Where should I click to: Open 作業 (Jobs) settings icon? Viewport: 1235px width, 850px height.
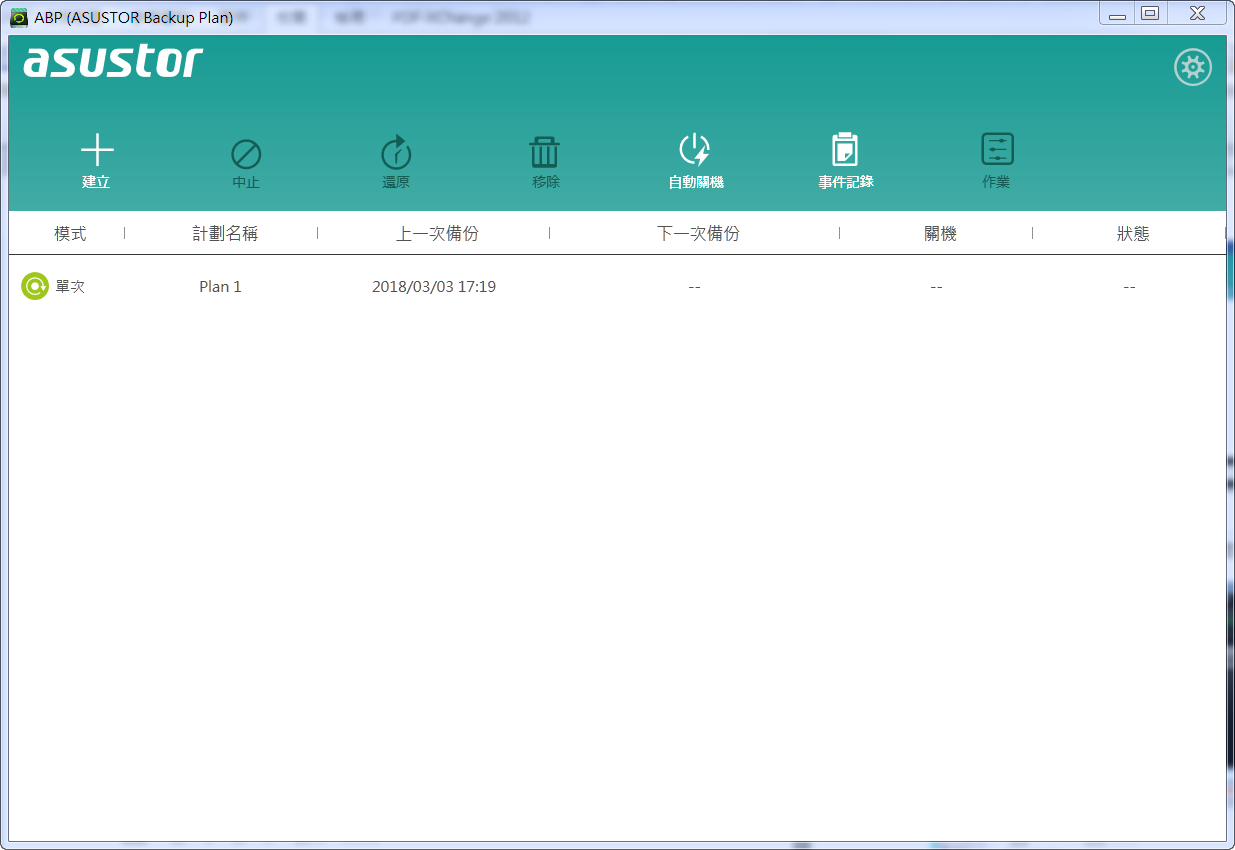[997, 149]
